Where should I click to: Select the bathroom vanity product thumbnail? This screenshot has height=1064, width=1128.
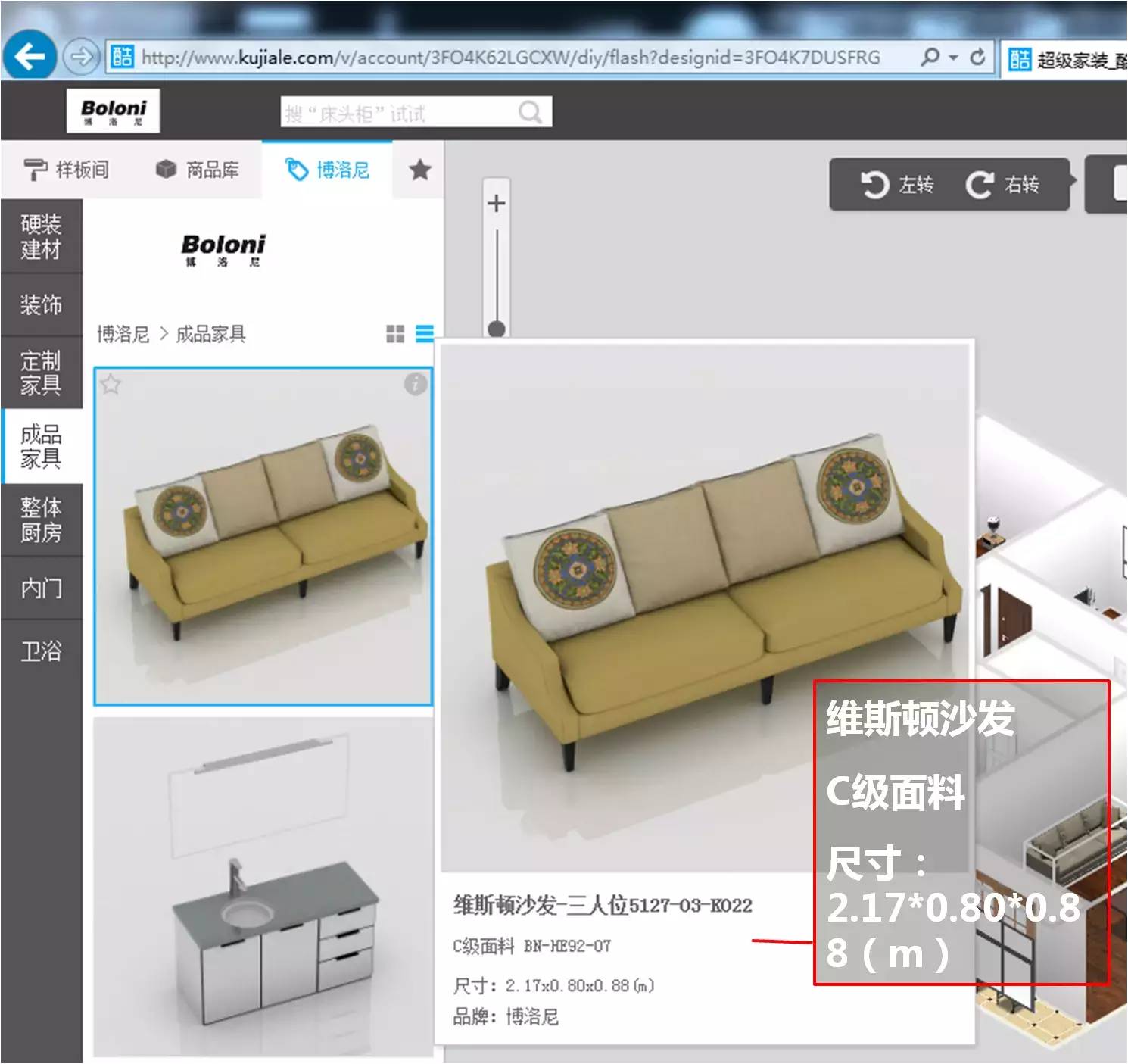(x=263, y=886)
